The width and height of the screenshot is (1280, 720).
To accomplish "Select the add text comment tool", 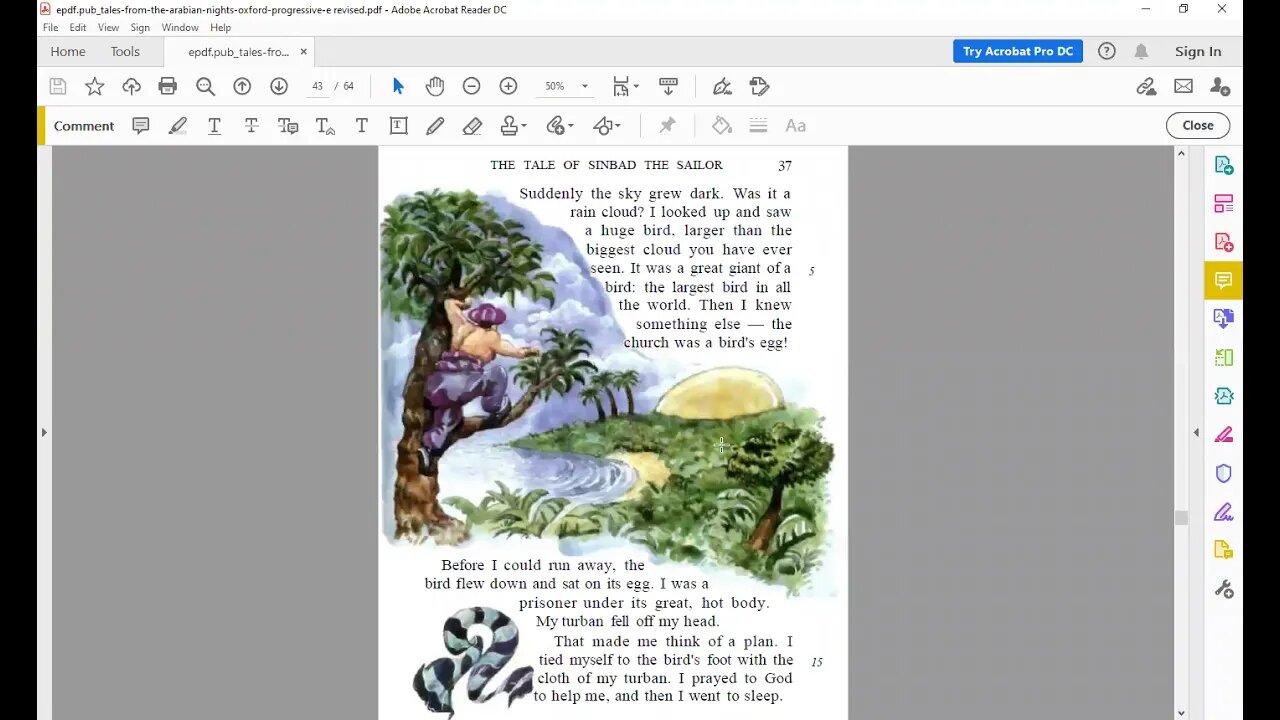I will 362,126.
